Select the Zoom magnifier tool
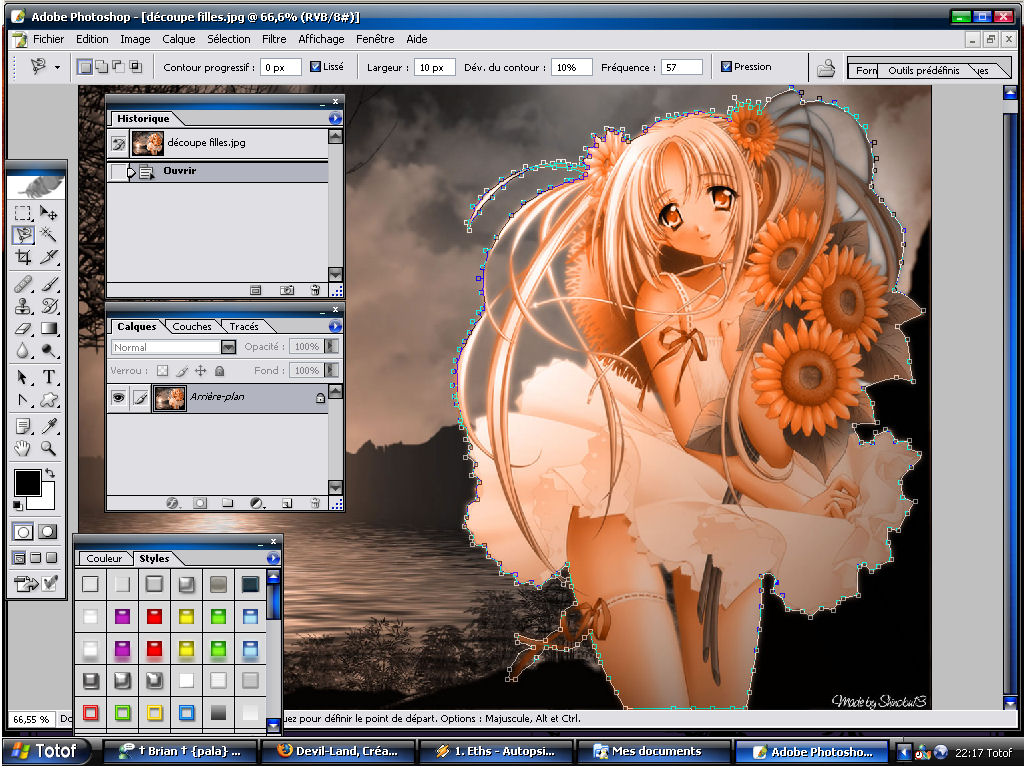 click(x=48, y=448)
